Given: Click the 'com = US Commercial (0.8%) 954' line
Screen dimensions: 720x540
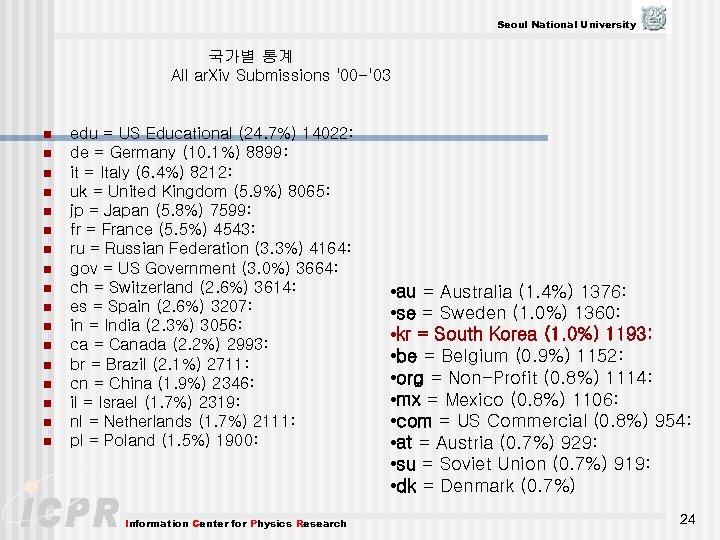Looking at the screenshot, I should tap(540, 421).
